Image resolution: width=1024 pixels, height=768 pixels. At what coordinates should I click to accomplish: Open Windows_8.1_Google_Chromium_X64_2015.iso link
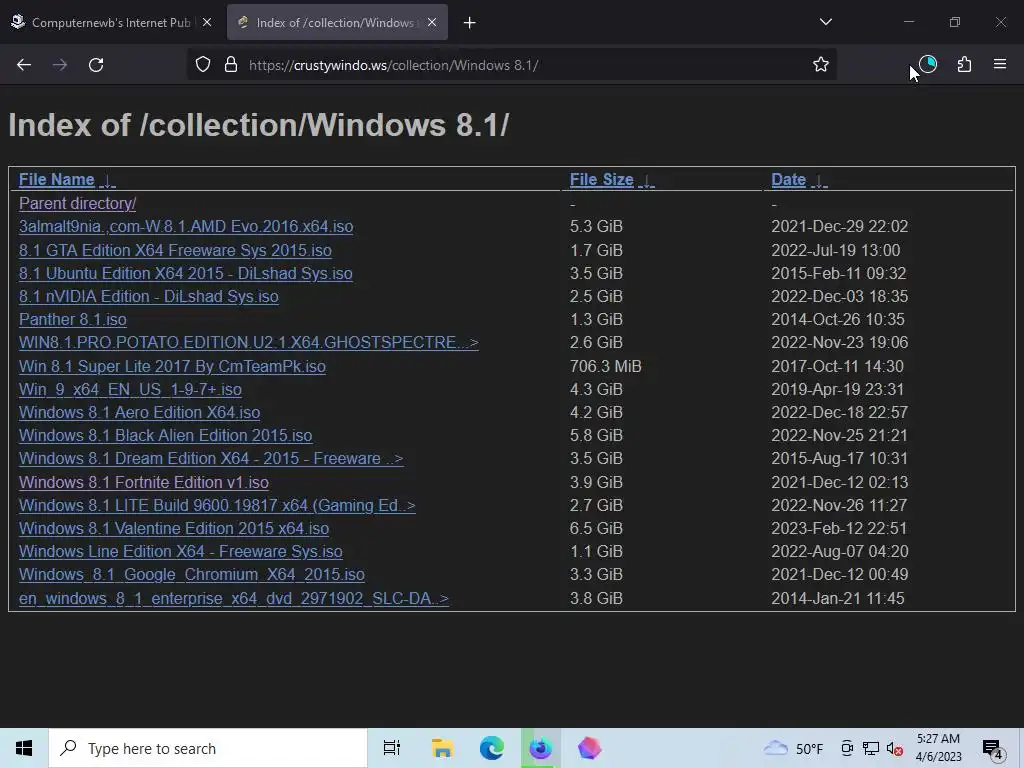[x=192, y=575]
